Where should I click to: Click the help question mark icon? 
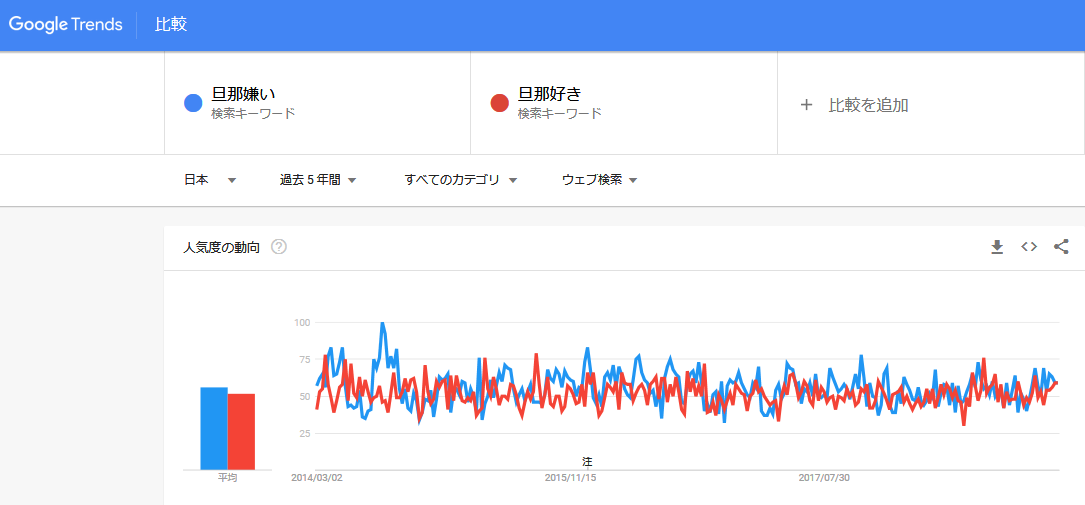[x=279, y=247]
